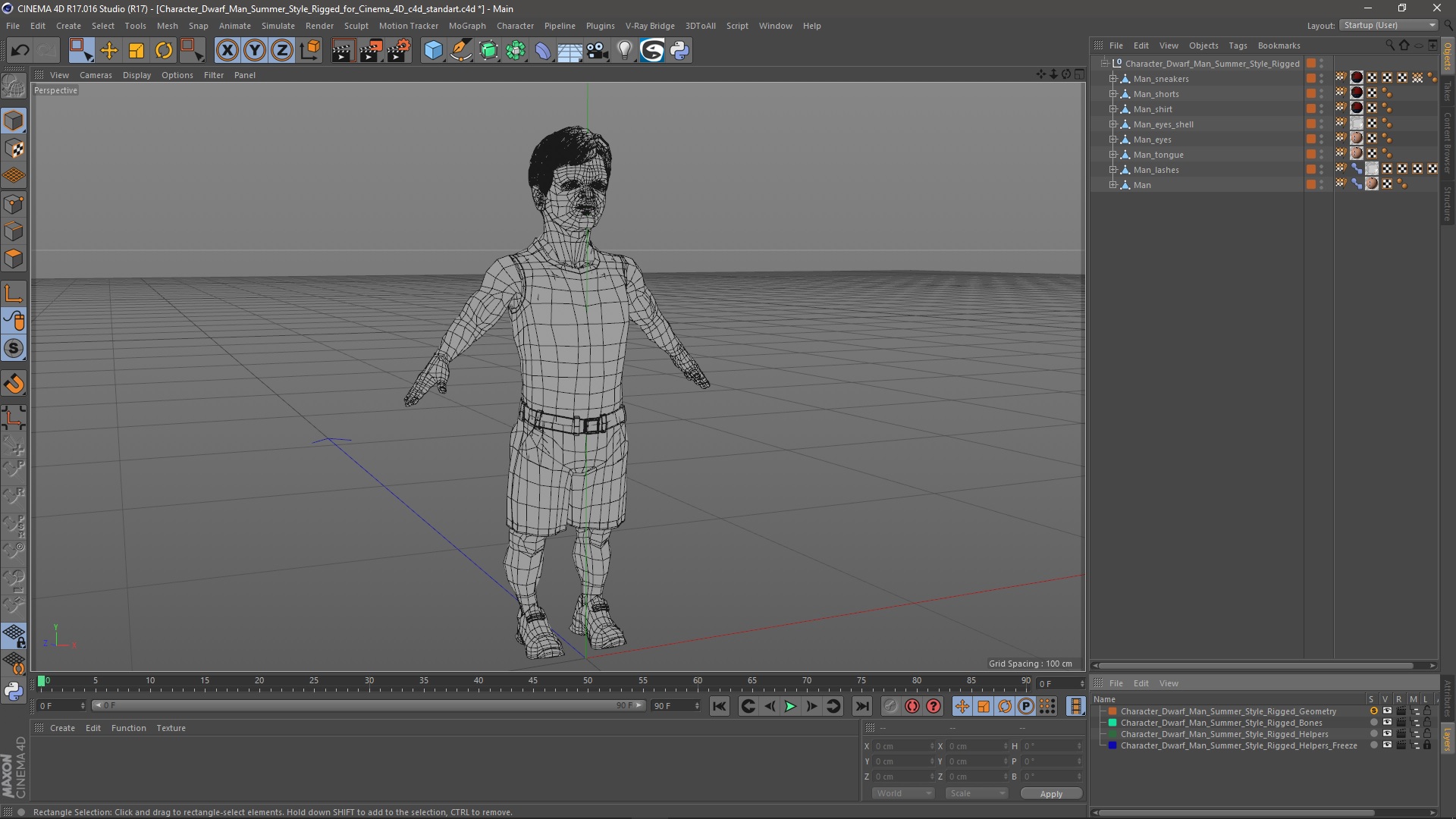Switch to Polygons mode
Image resolution: width=1456 pixels, height=819 pixels.
[14, 259]
